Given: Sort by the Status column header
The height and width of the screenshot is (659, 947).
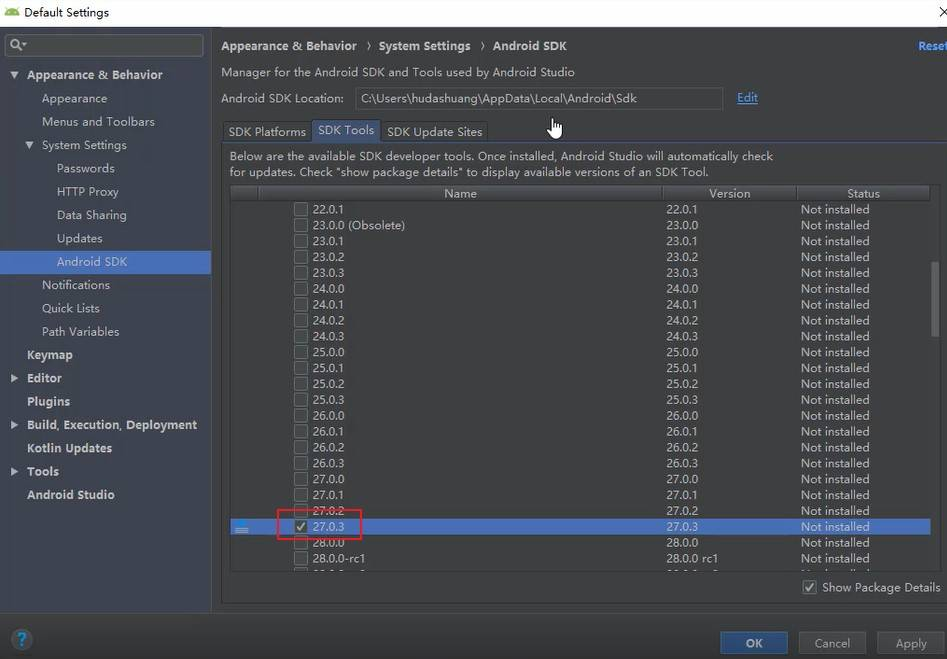Looking at the screenshot, I should coord(863,193).
